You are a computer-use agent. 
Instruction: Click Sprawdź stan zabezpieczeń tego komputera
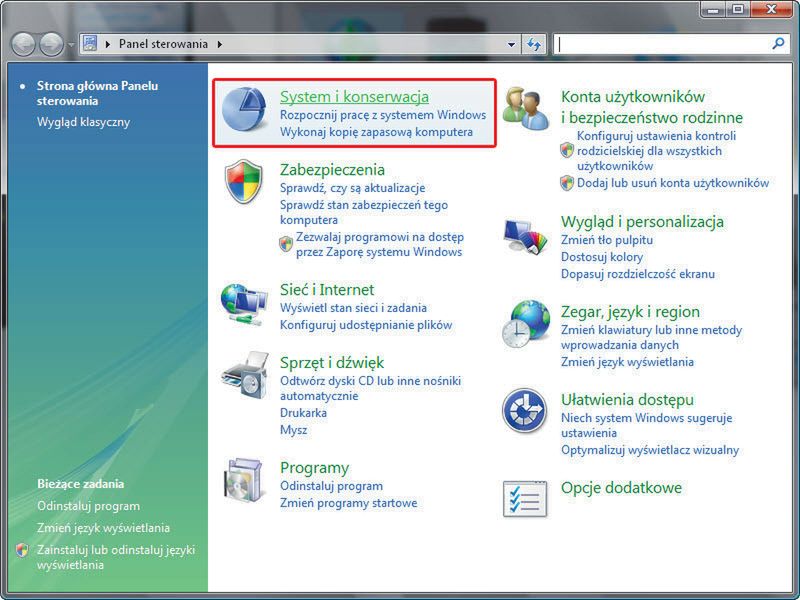[x=363, y=212]
